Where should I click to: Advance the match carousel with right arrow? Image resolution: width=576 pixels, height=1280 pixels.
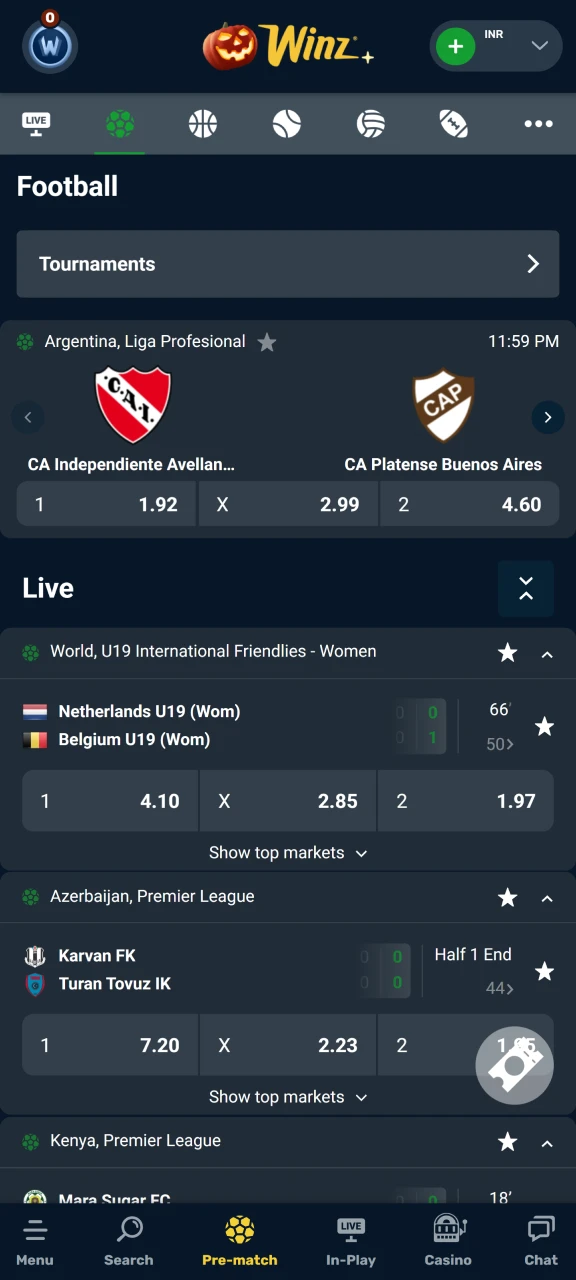click(547, 417)
